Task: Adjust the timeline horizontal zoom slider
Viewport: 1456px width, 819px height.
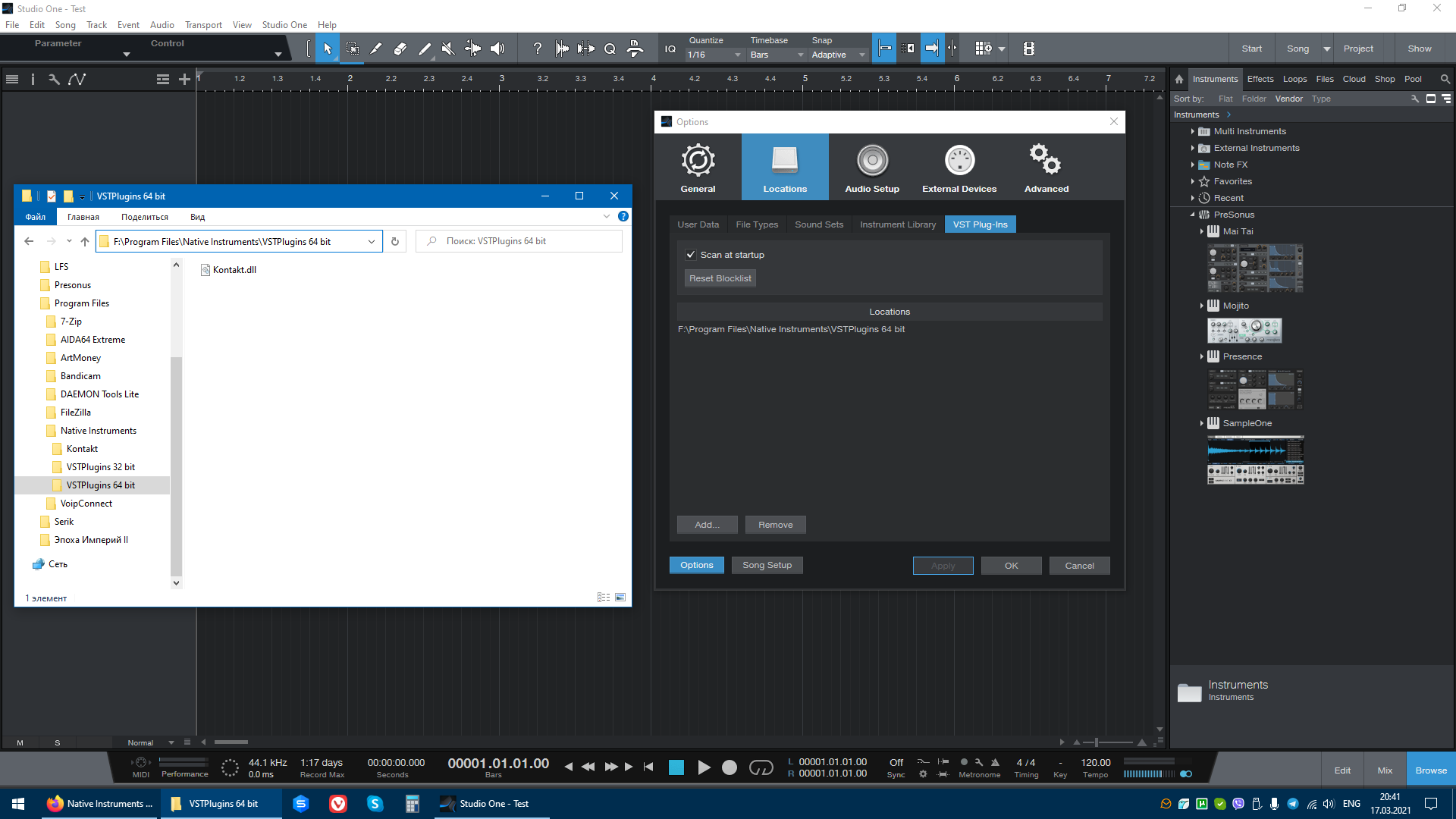Action: [1097, 742]
